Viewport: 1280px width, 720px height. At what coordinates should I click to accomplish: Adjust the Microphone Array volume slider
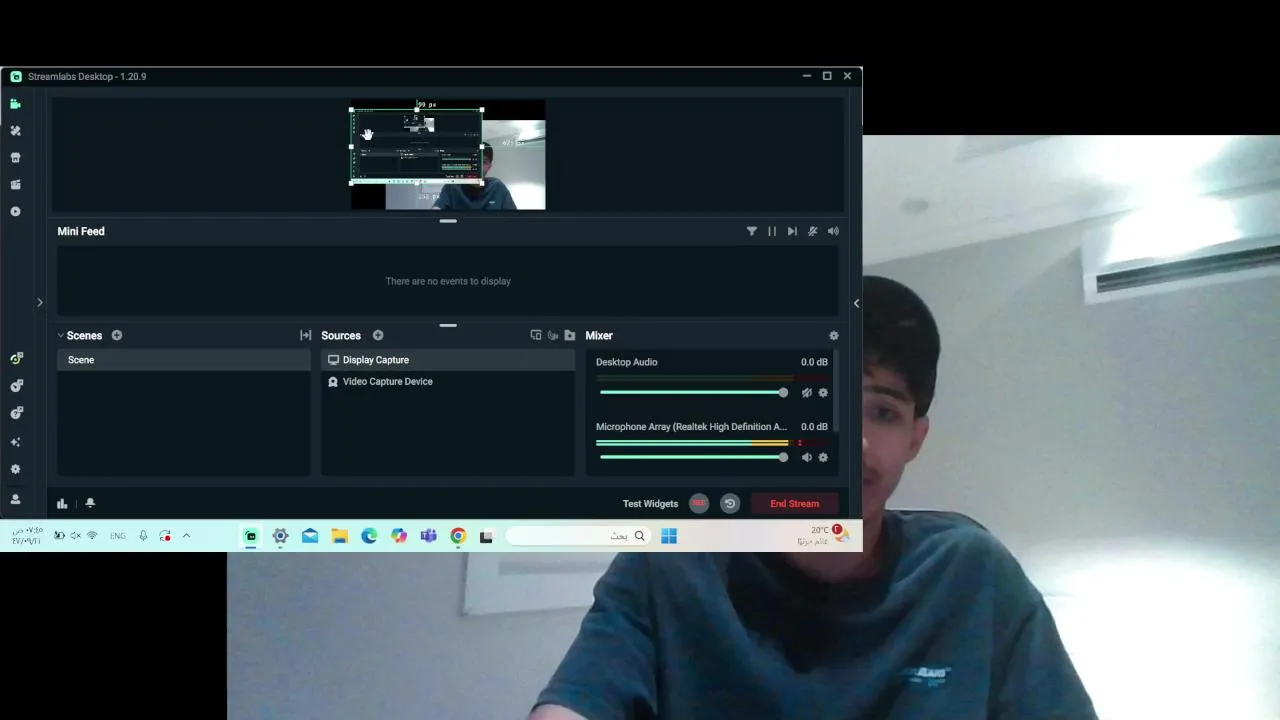[692, 458]
